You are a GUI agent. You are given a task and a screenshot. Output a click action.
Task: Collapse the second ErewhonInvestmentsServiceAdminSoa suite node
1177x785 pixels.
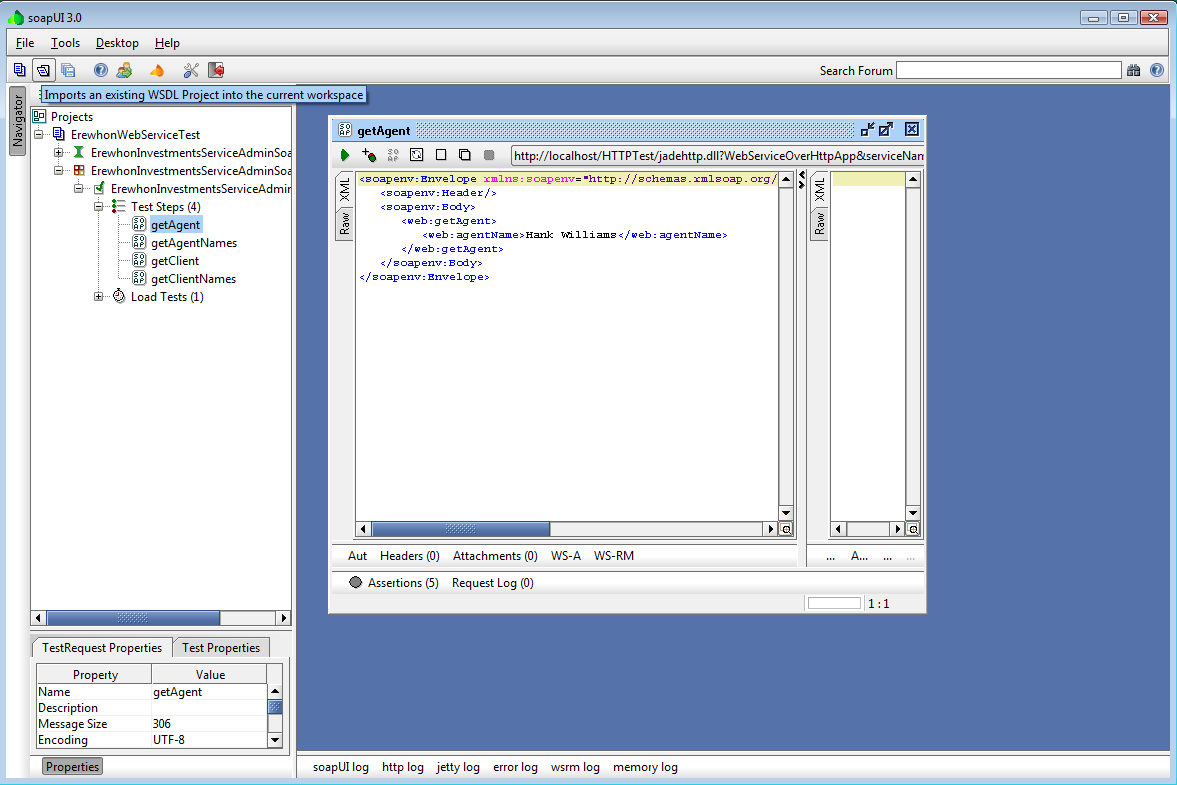pyautogui.click(x=59, y=170)
